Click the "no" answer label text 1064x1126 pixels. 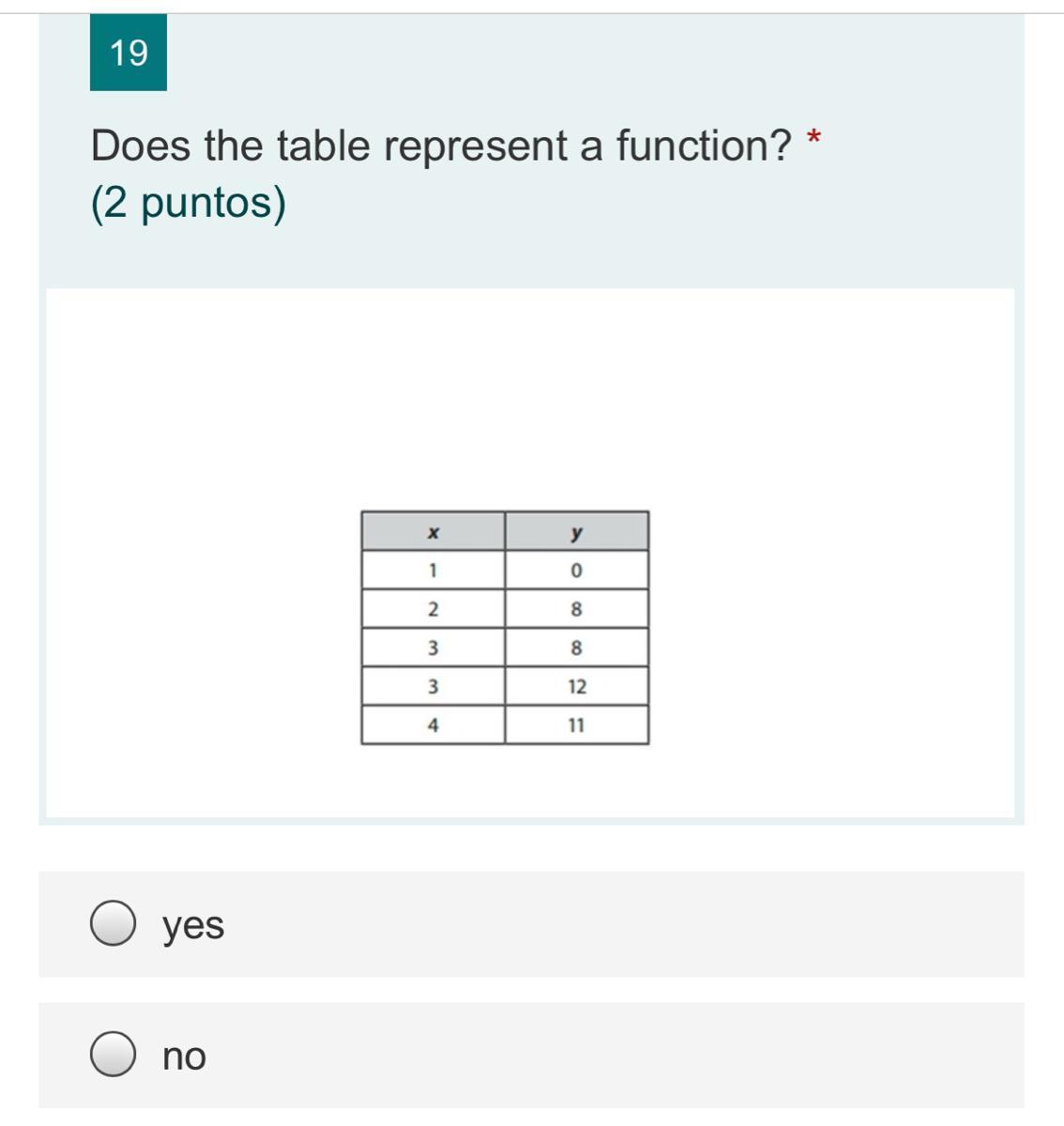184,1056
